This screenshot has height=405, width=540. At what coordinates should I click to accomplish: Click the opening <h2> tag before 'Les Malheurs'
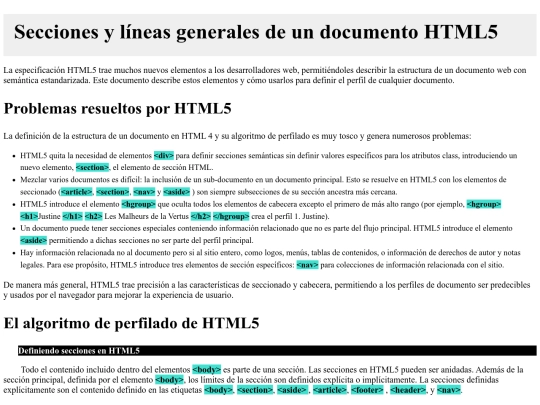click(x=94, y=217)
